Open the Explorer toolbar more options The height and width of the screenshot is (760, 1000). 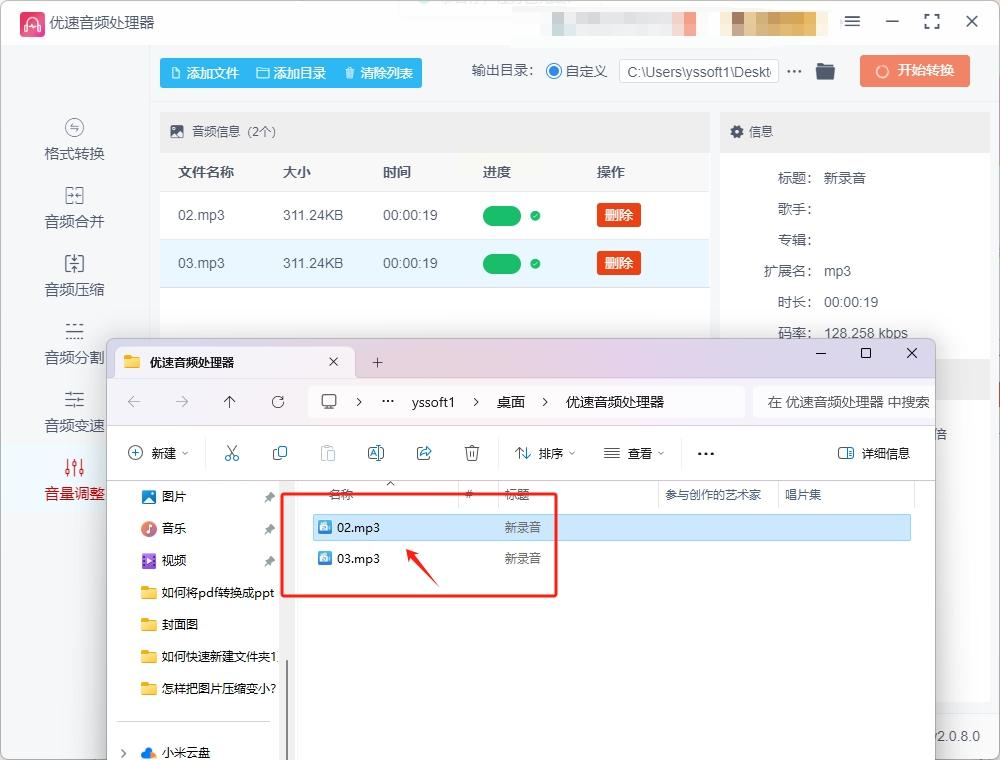click(x=706, y=453)
